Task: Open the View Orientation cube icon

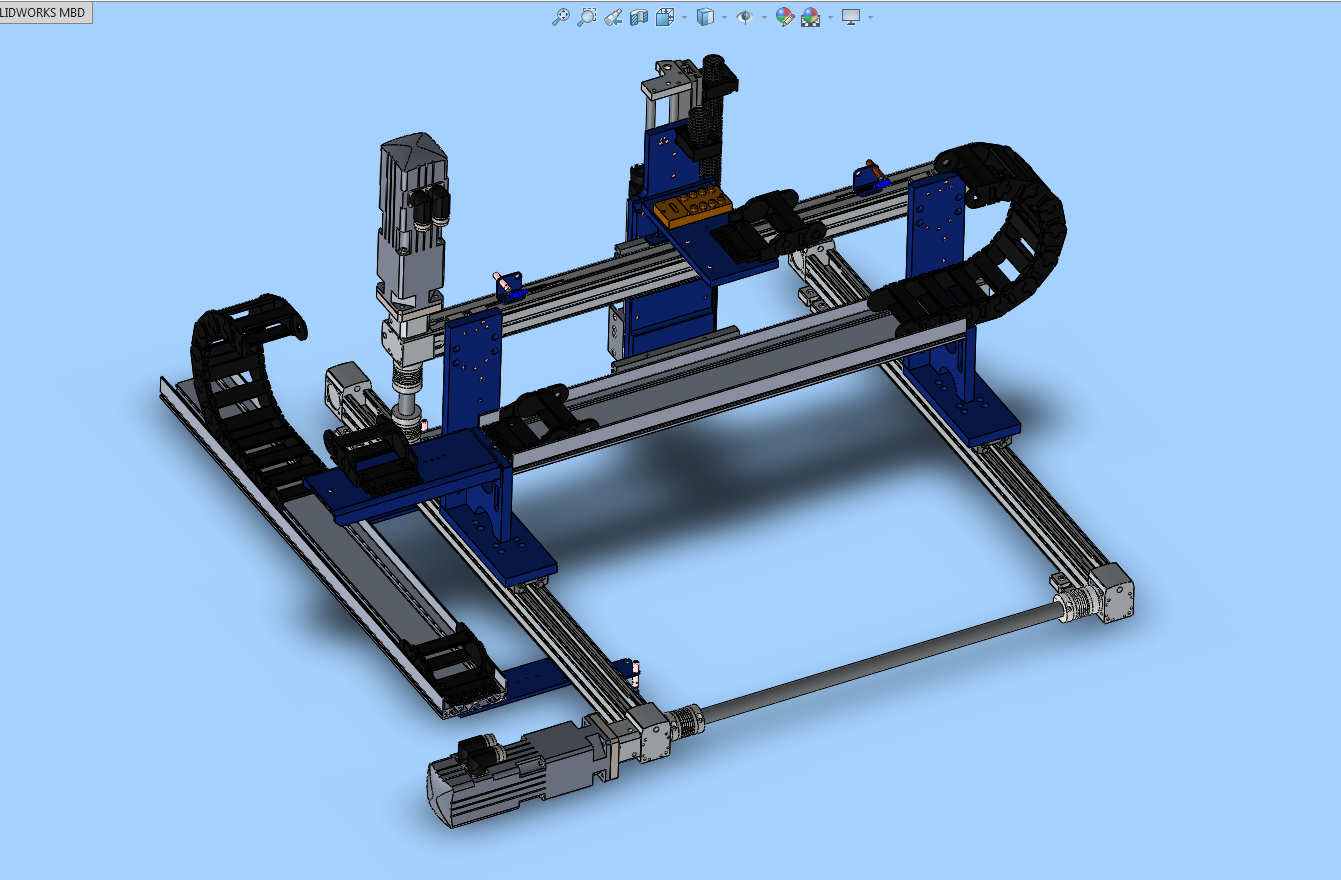Action: coord(664,16)
